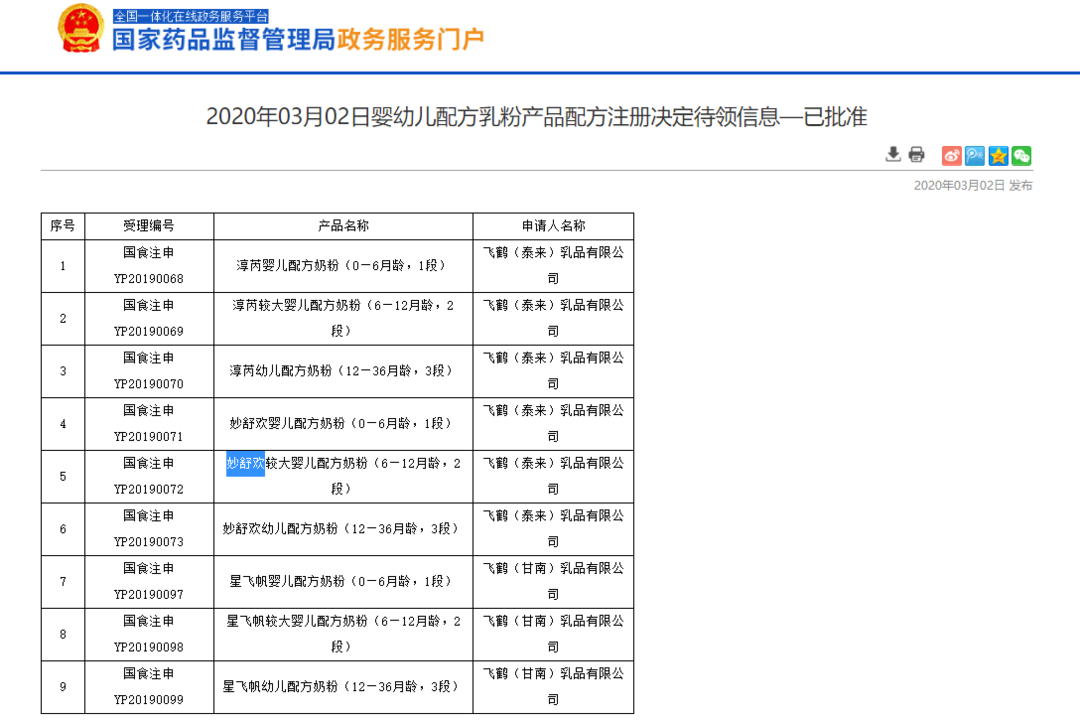Image resolution: width=1080 pixels, height=720 pixels.
Task: Select cell 国食注申 YP20190068
Action: click(149, 266)
